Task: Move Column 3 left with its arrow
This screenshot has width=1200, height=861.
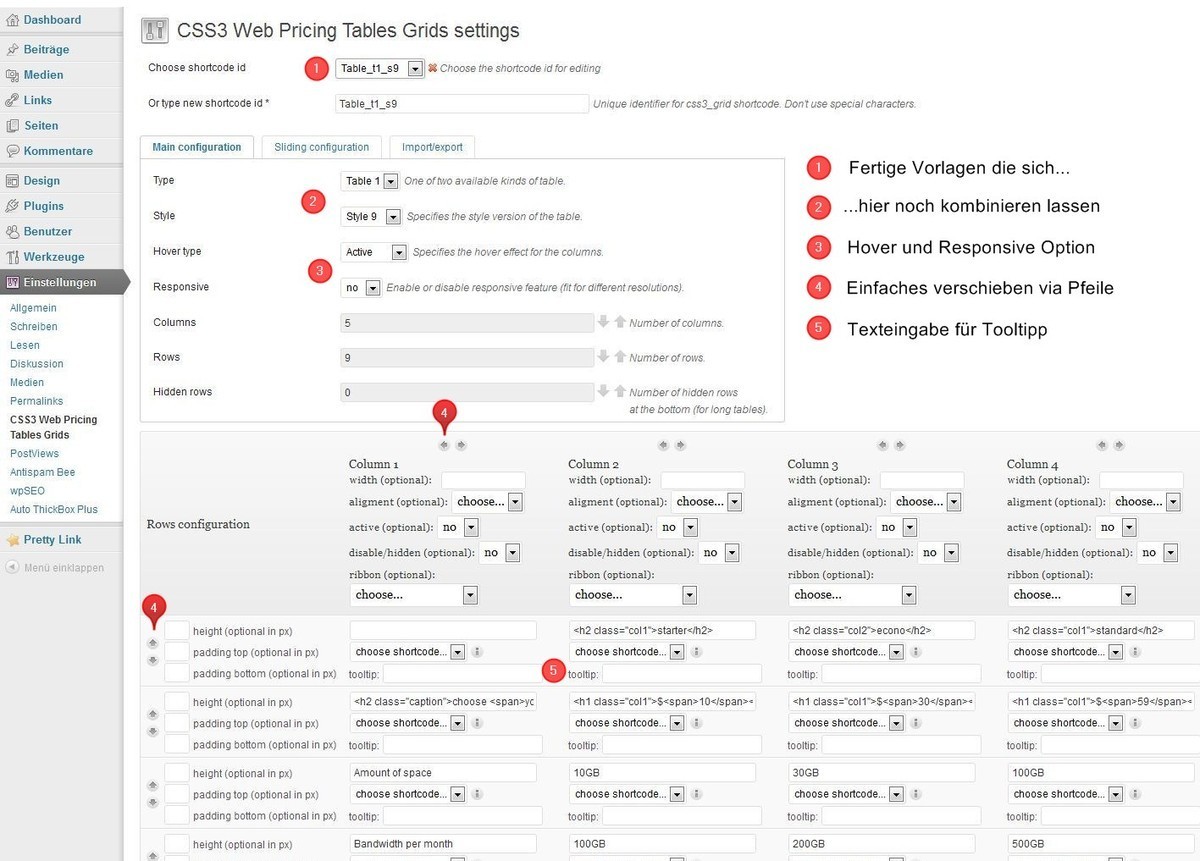Action: point(883,445)
